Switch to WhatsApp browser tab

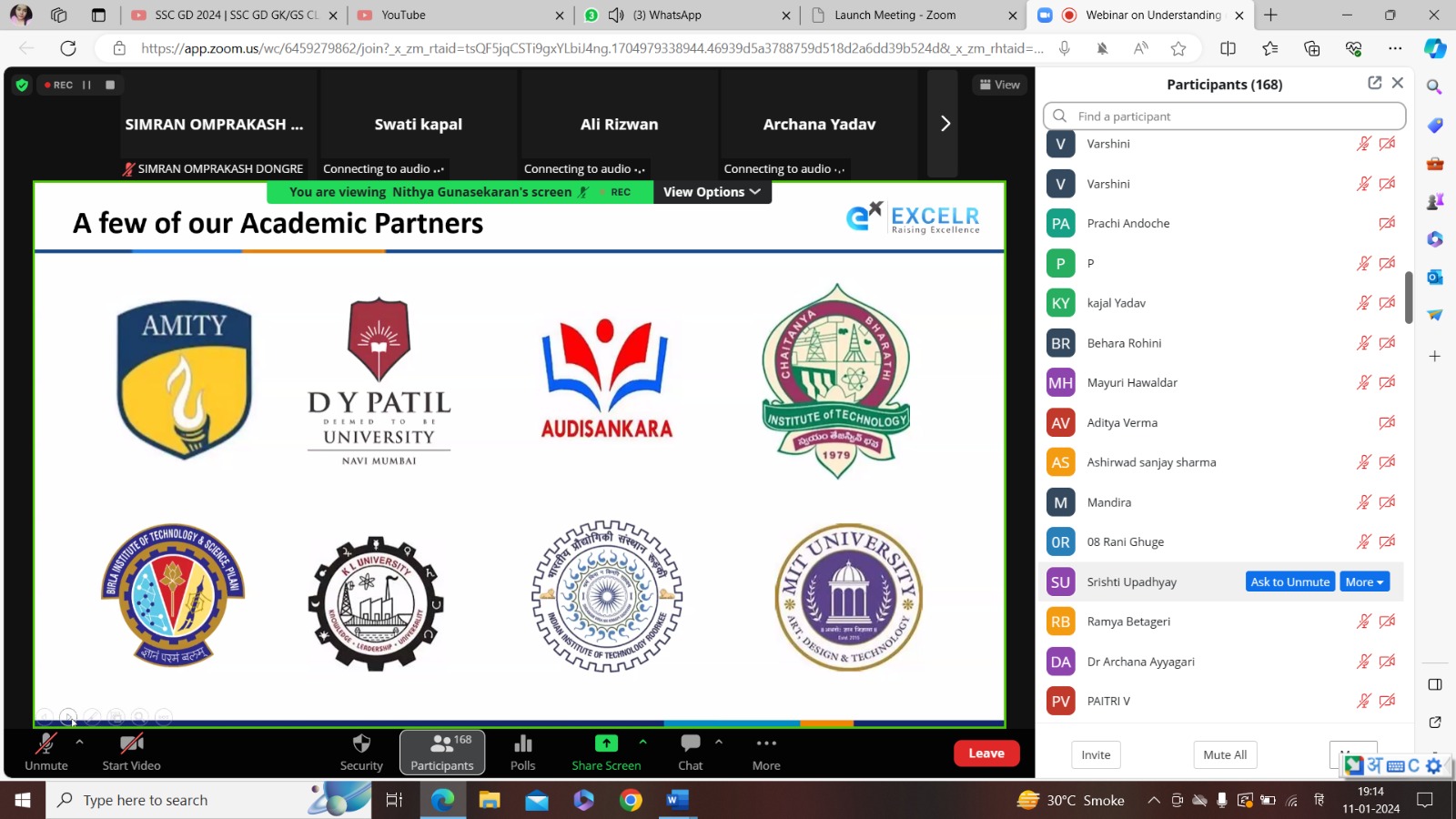click(x=687, y=15)
